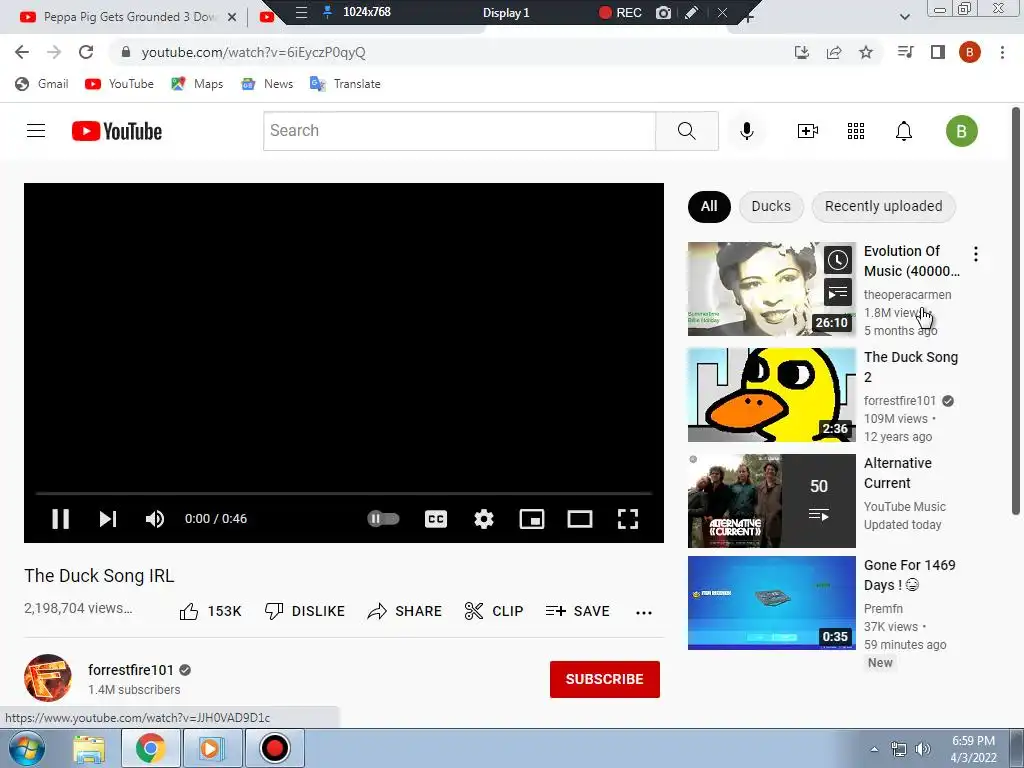Select the Ducks filter chip

[x=771, y=206]
